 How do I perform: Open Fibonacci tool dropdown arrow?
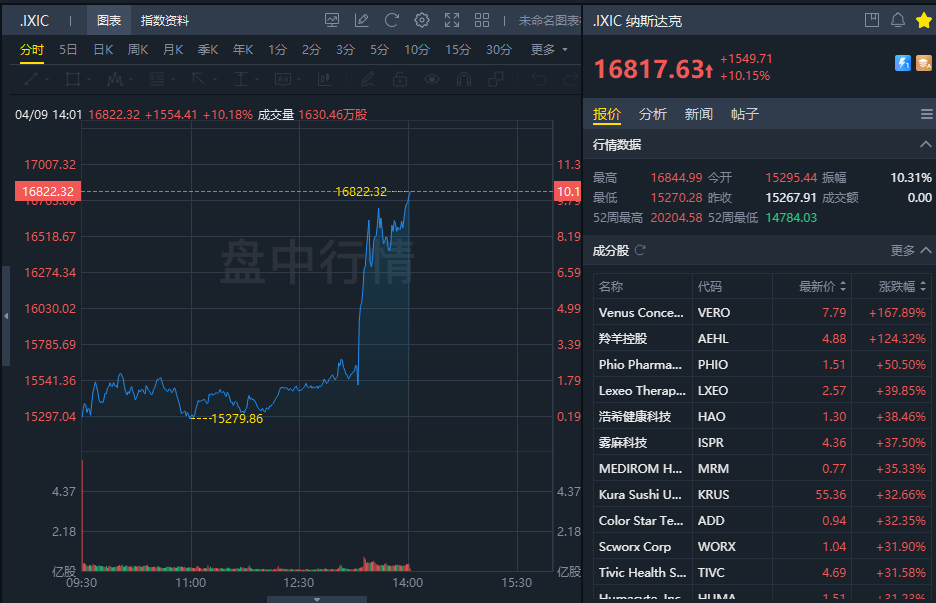[173, 79]
